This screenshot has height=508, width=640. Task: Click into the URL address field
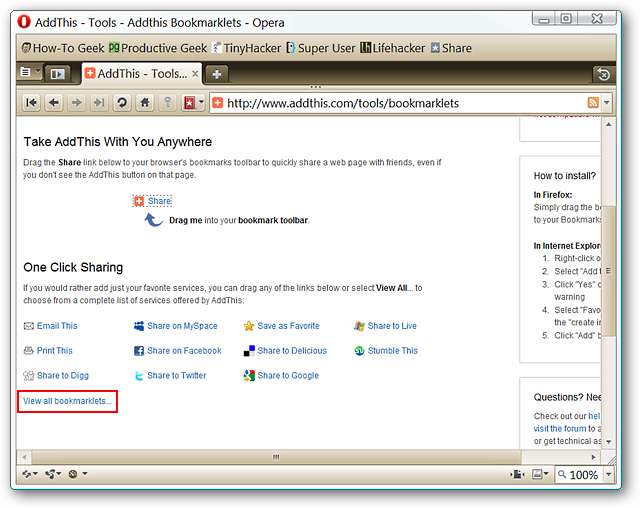point(400,103)
